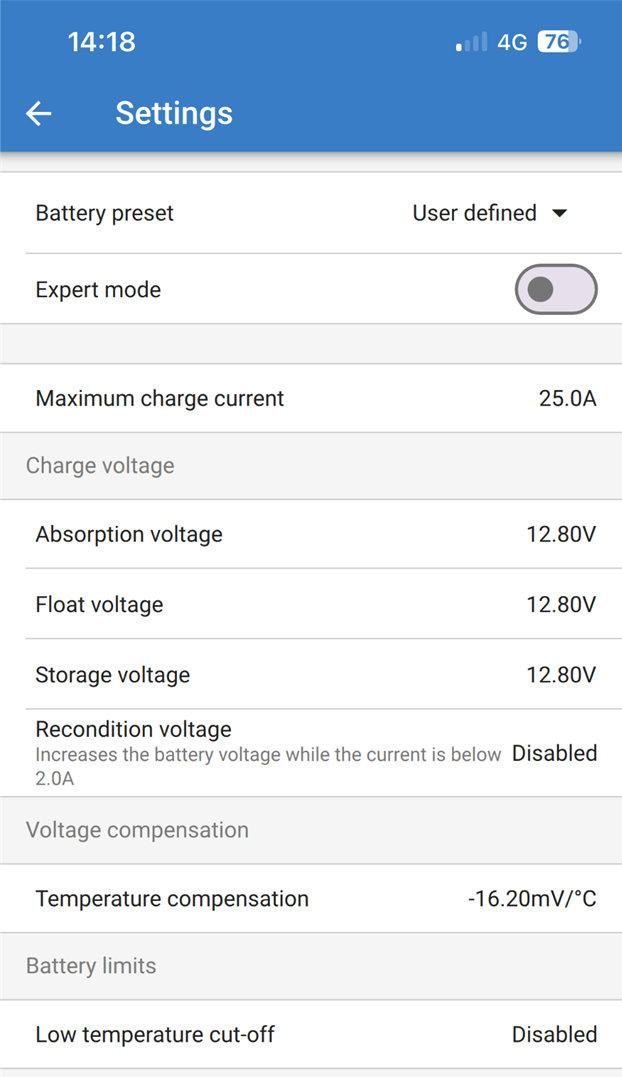Tap the cellular signal strength icon
This screenshot has height=1077, width=622.
(x=471, y=42)
